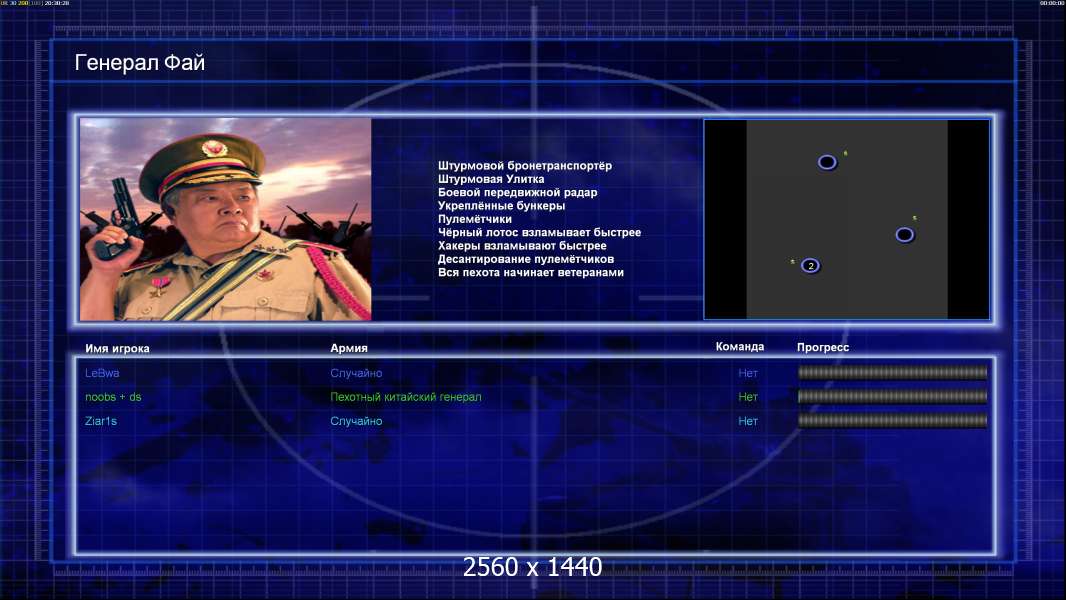Select the right-side start position circle on map
This screenshot has width=1066, height=600.
click(x=905, y=235)
